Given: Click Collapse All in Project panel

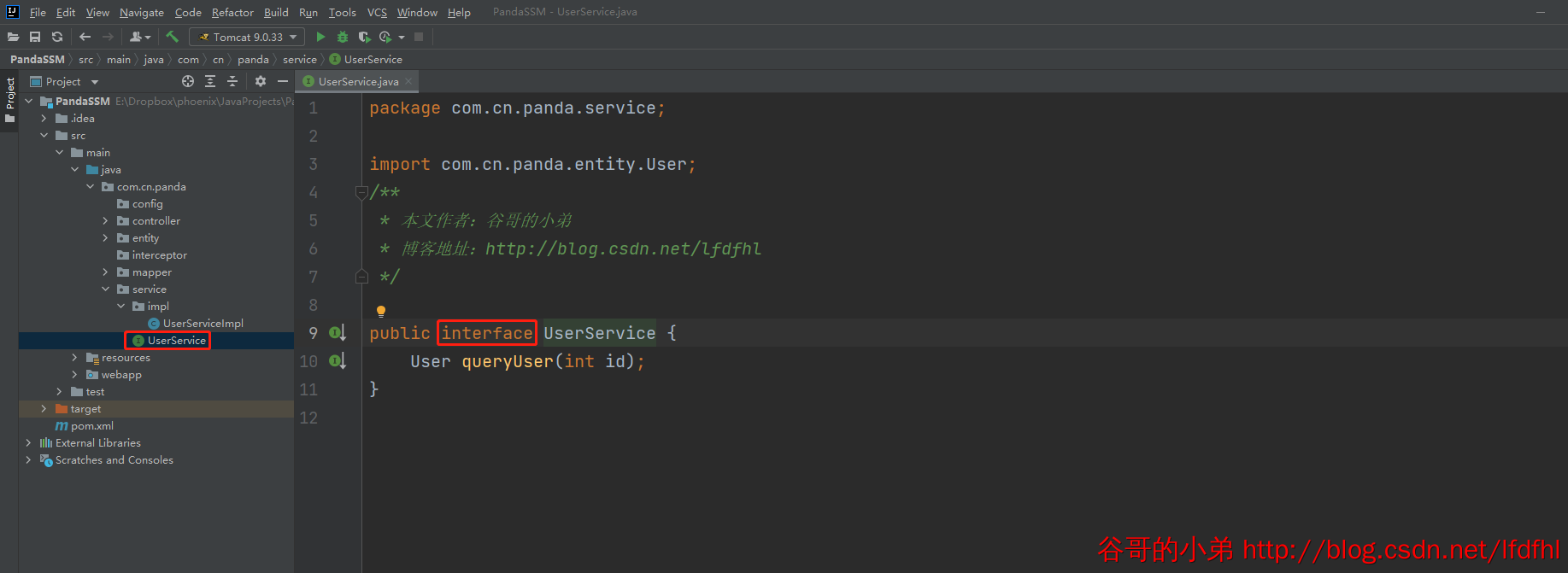Looking at the screenshot, I should tap(232, 81).
